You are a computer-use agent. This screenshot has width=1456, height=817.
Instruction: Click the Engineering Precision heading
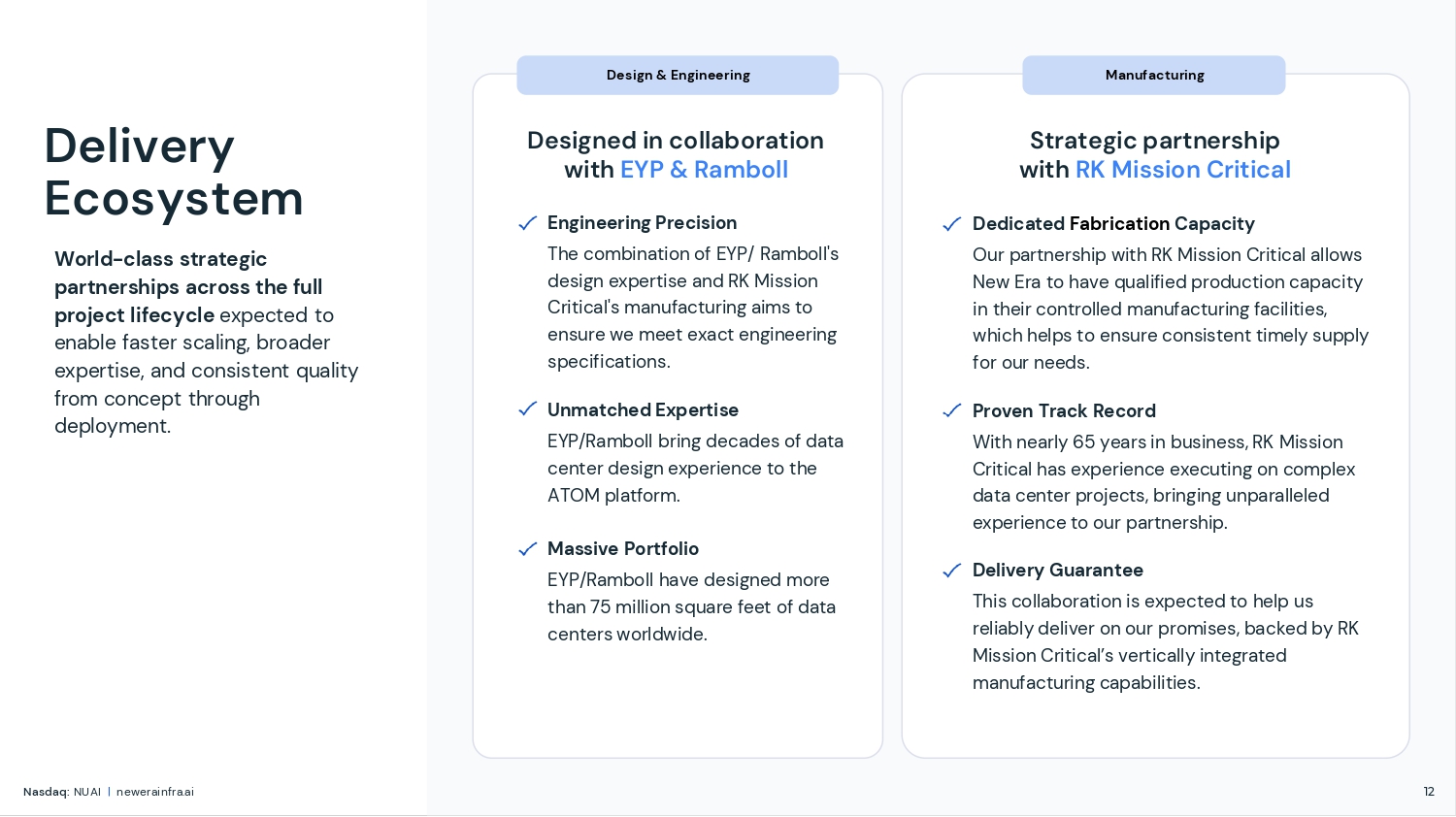(642, 223)
